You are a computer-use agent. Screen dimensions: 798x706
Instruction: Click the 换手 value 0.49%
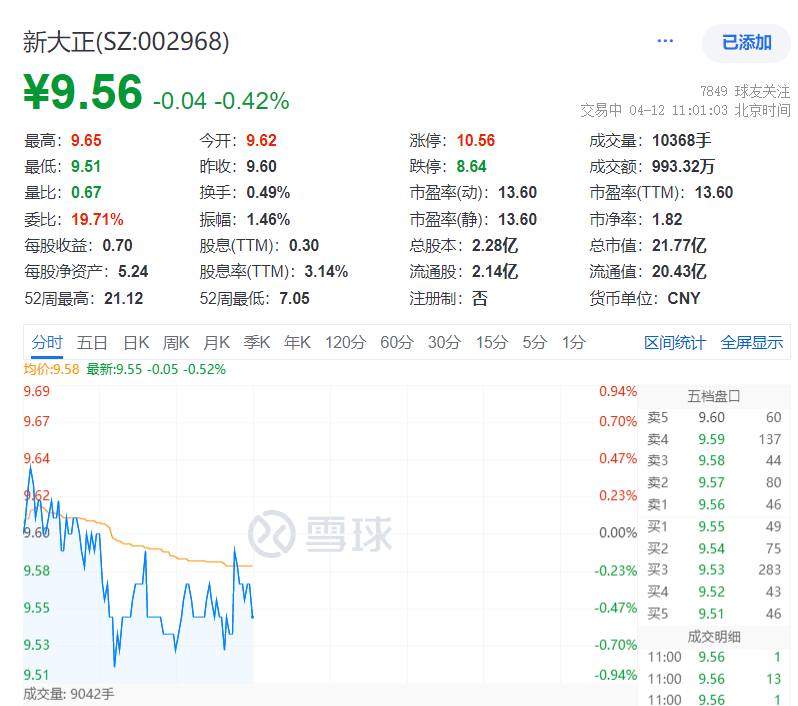268,192
